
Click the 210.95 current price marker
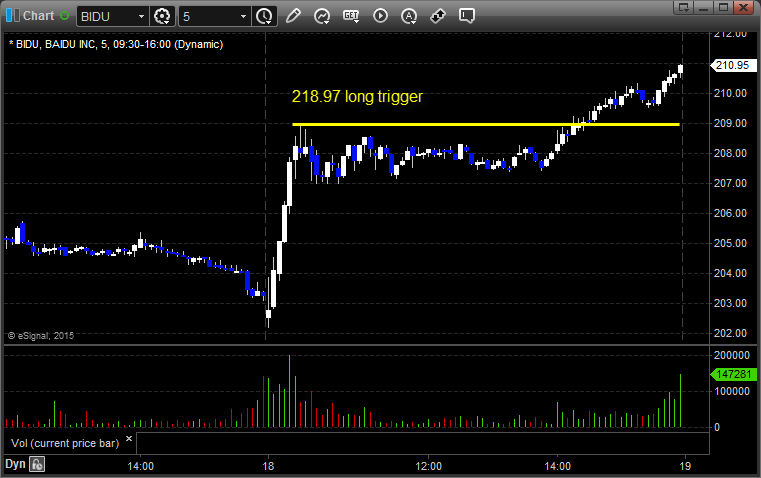[x=733, y=65]
